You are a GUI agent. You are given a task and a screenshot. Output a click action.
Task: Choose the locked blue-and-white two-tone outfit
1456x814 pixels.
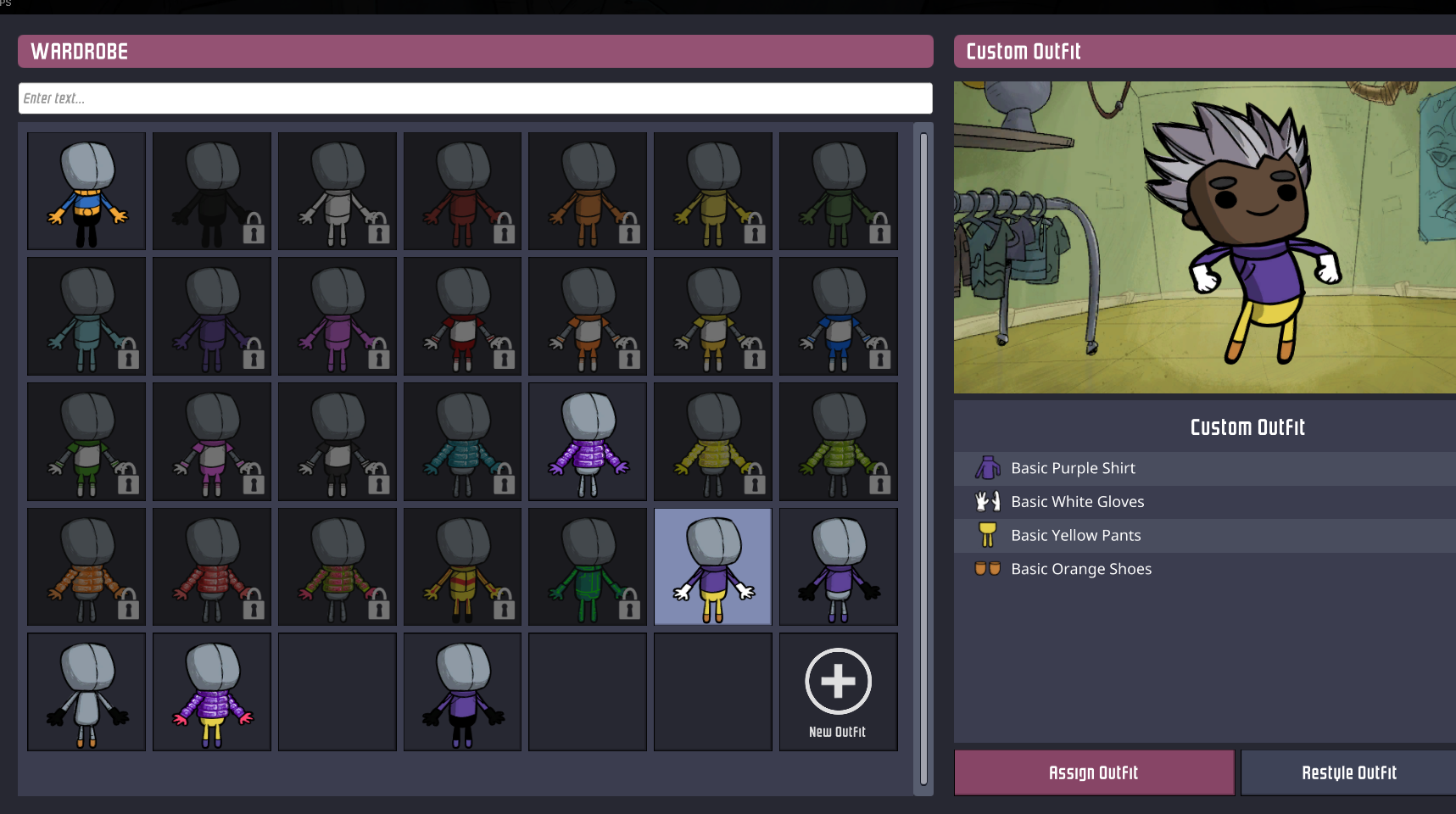click(x=839, y=316)
